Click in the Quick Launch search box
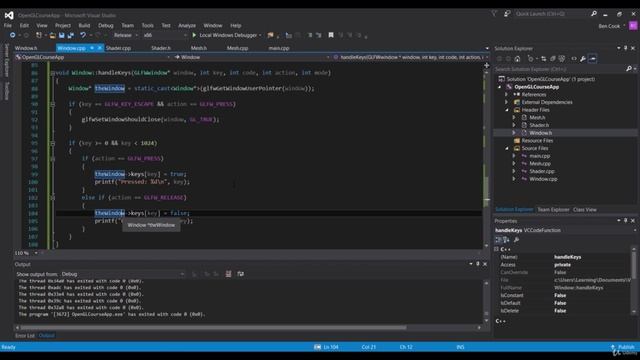This screenshot has width=640, height=360. pos(551,14)
